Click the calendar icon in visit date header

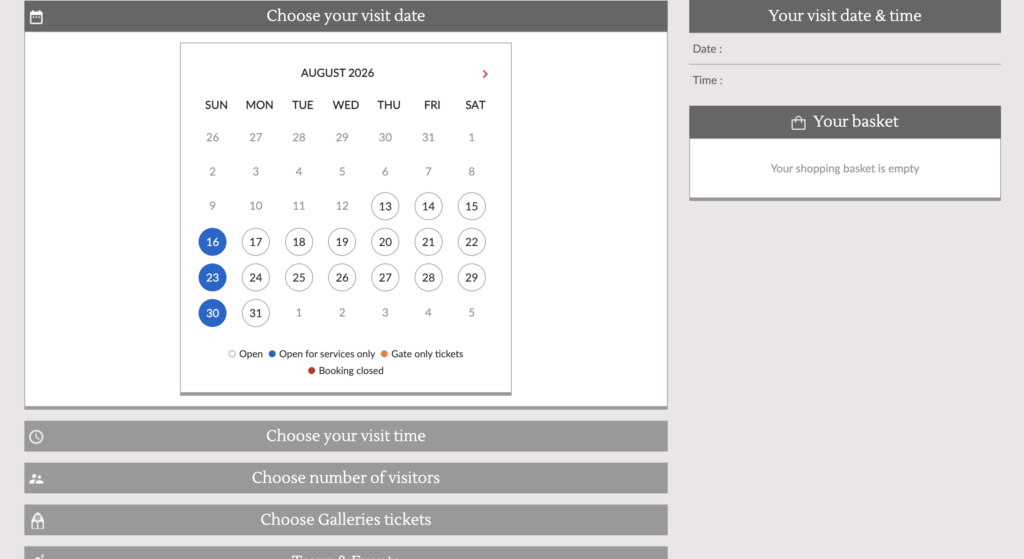(37, 17)
